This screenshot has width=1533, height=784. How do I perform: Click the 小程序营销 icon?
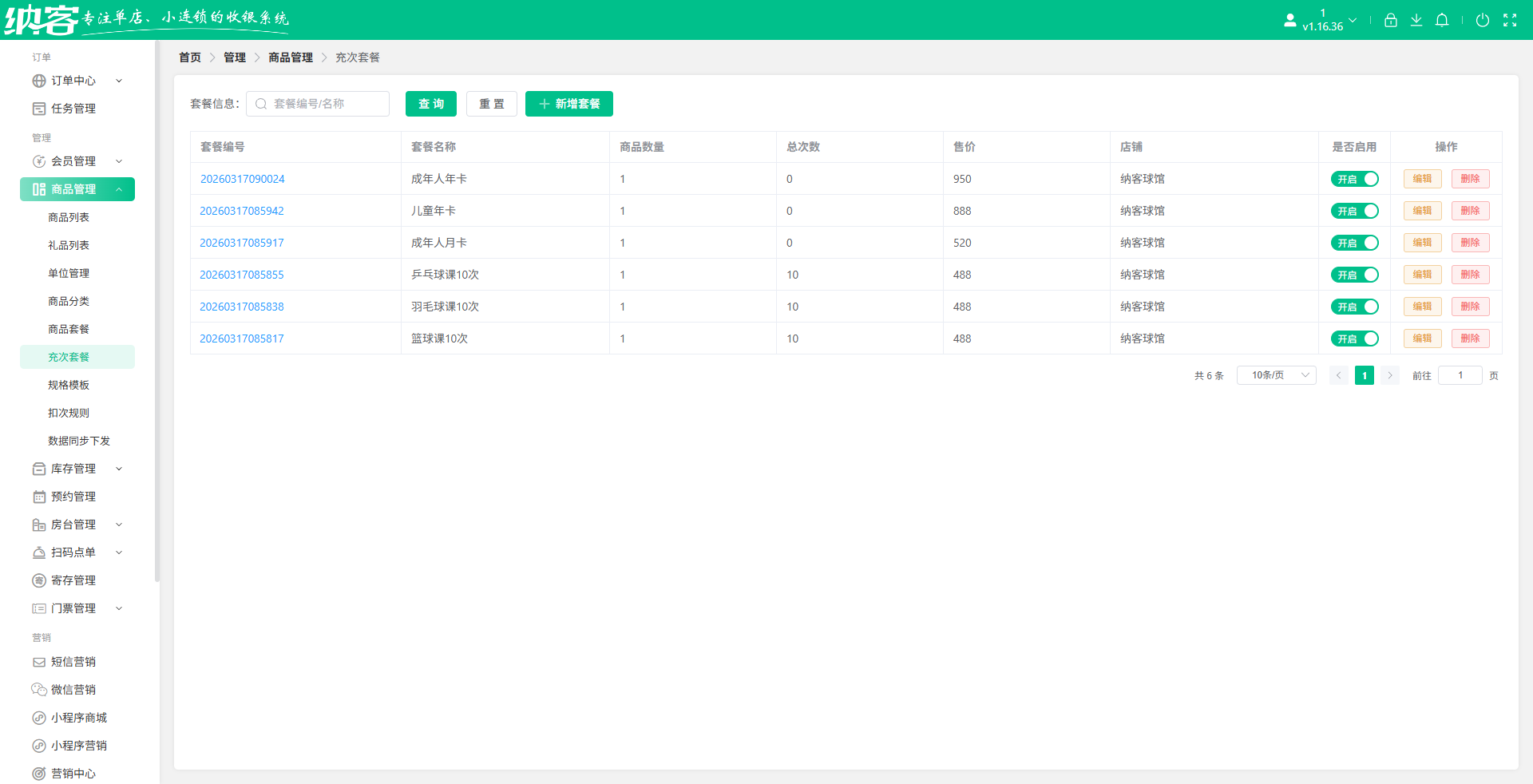coord(39,746)
